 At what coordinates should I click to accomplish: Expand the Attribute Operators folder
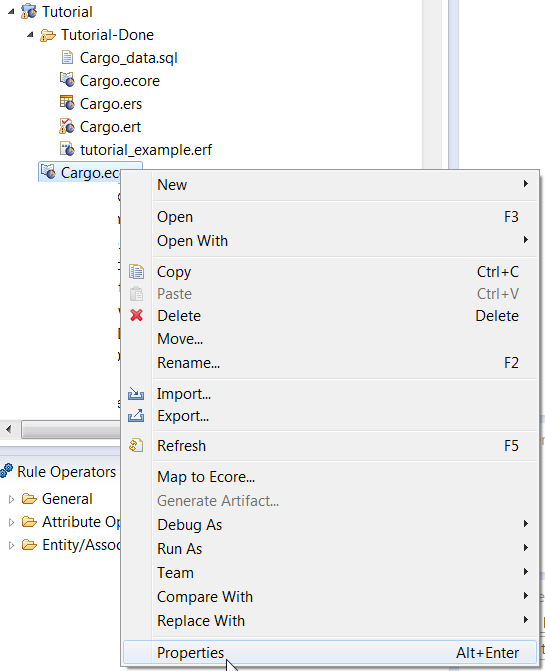pyautogui.click(x=12, y=523)
